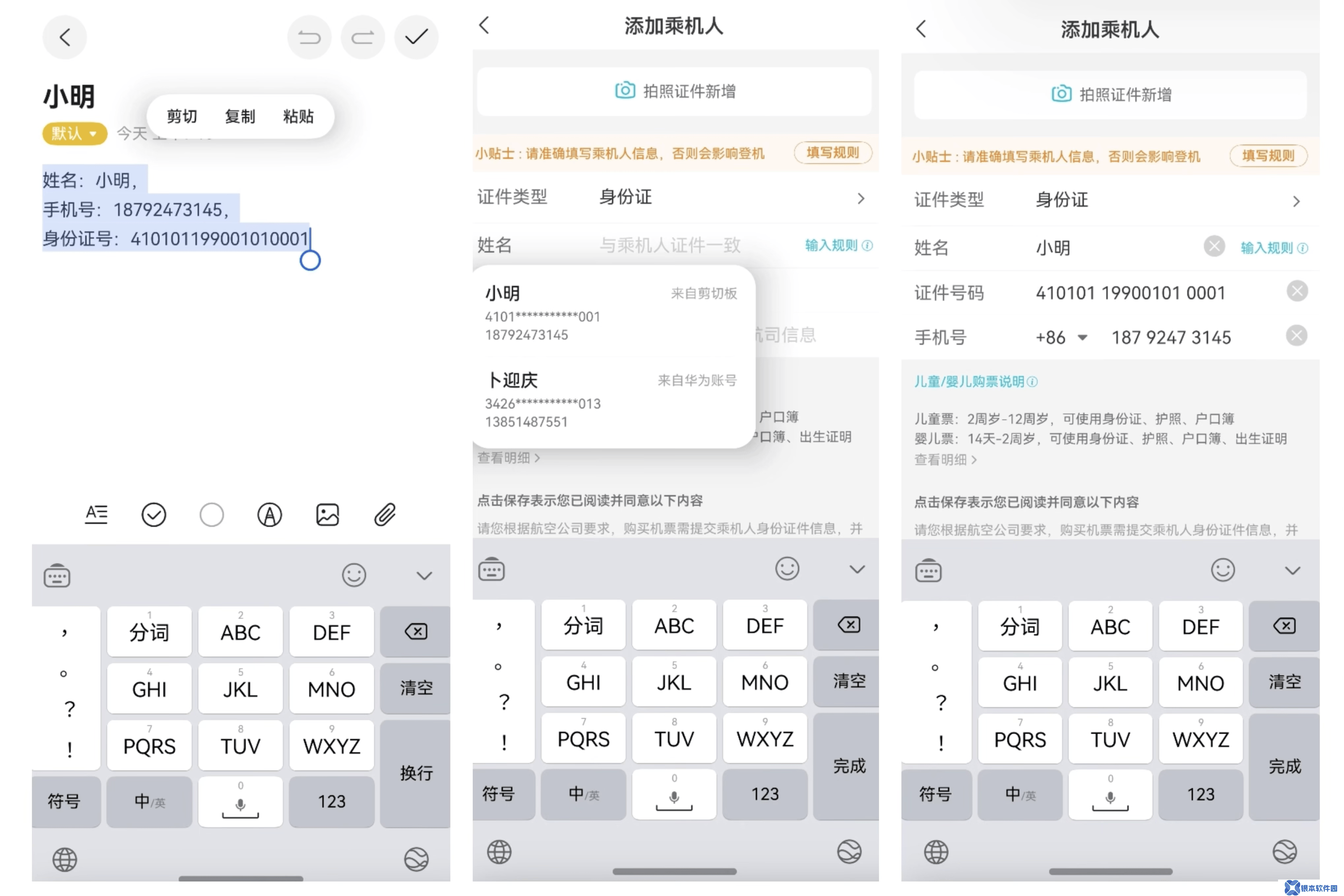Open the 默认 category dropdown

(x=75, y=134)
